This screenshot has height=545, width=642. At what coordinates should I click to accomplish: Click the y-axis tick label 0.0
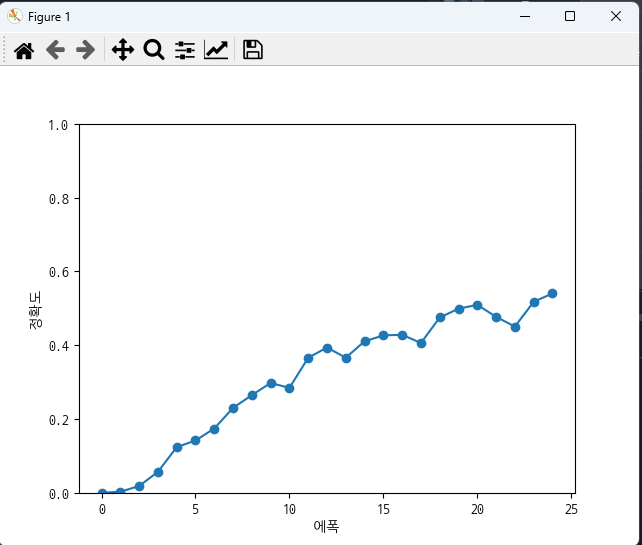(x=59, y=494)
